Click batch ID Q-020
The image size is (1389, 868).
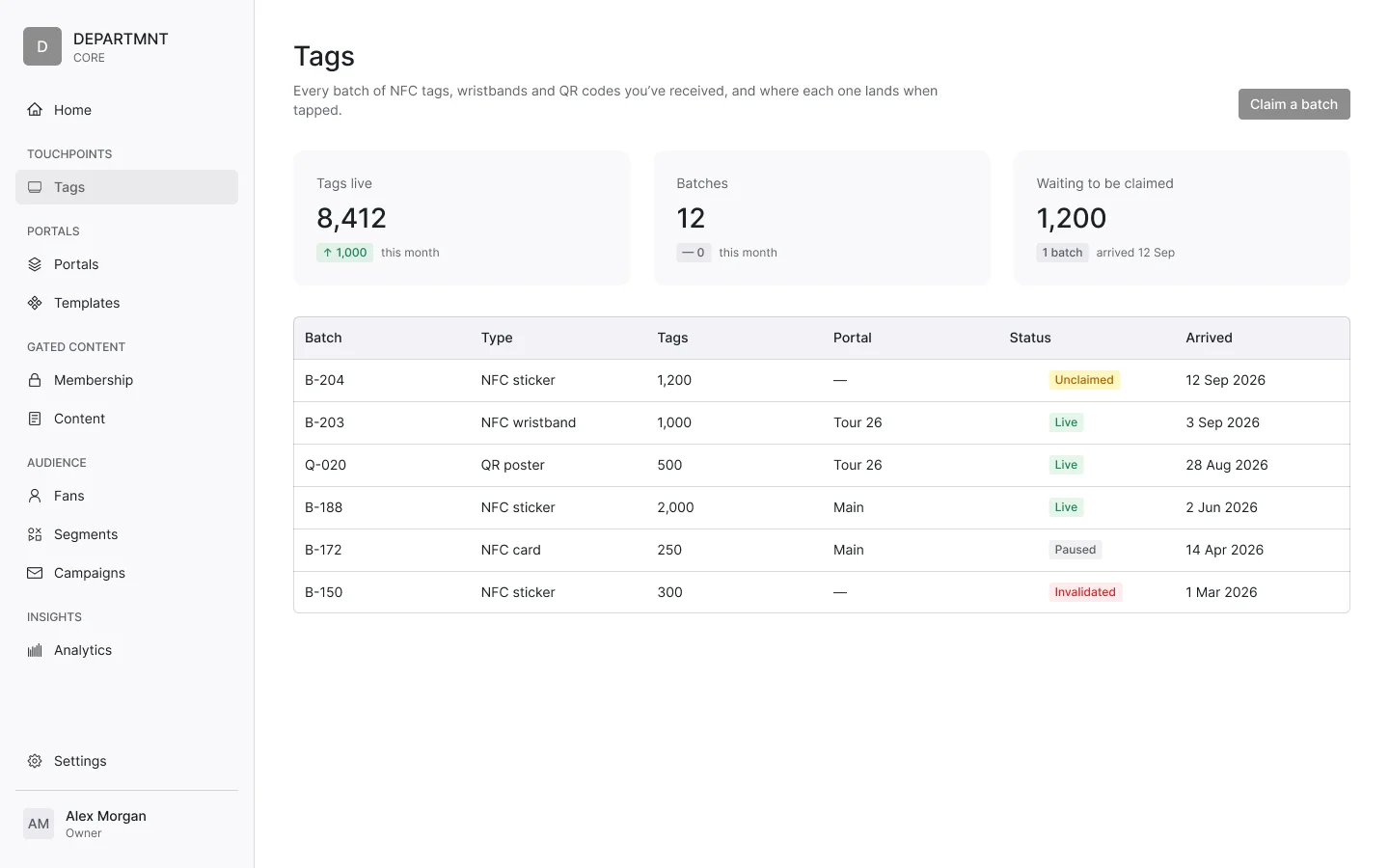click(x=325, y=465)
